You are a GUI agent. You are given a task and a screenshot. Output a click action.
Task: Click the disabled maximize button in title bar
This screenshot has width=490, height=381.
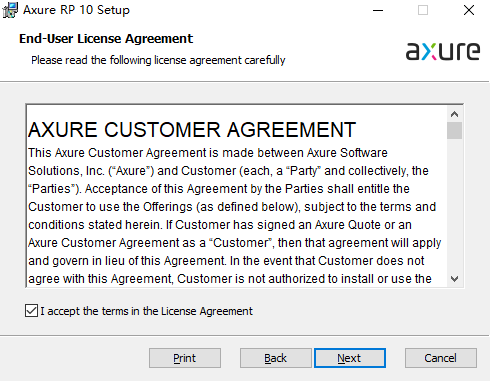pyautogui.click(x=423, y=10)
